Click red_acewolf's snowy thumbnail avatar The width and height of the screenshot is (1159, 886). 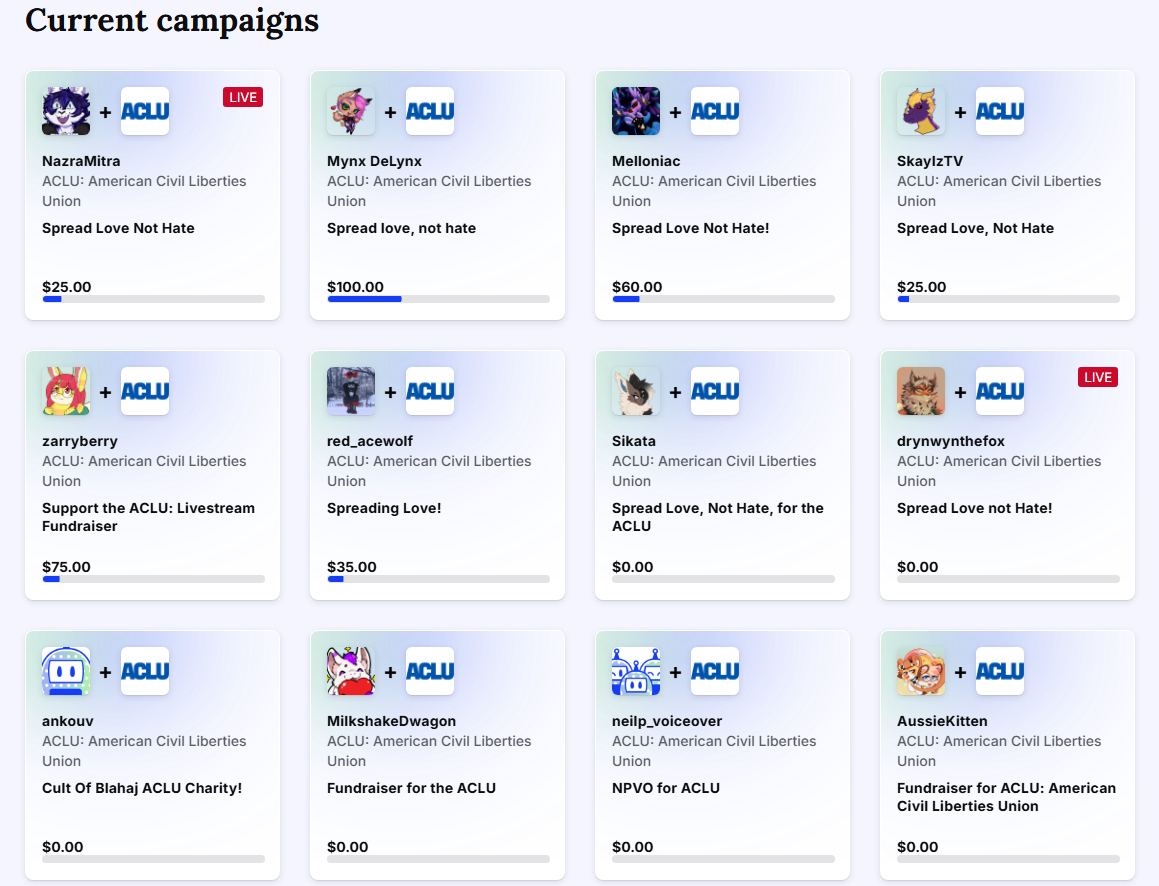[x=351, y=391]
